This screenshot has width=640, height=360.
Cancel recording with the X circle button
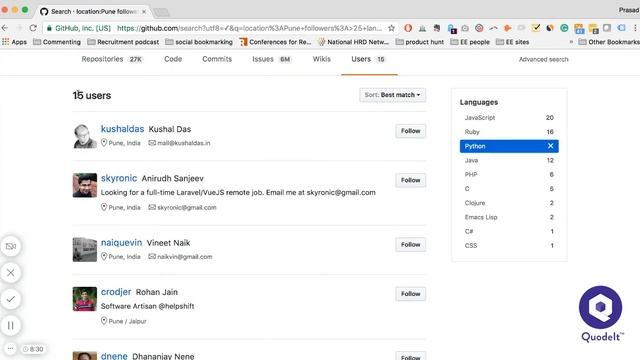point(11,273)
